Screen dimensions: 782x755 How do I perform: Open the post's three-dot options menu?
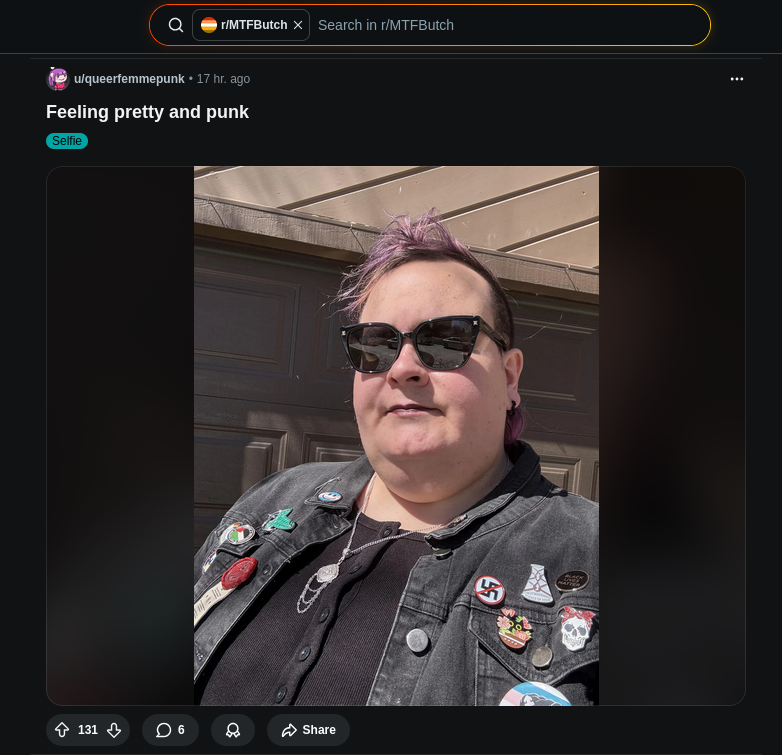tap(737, 79)
